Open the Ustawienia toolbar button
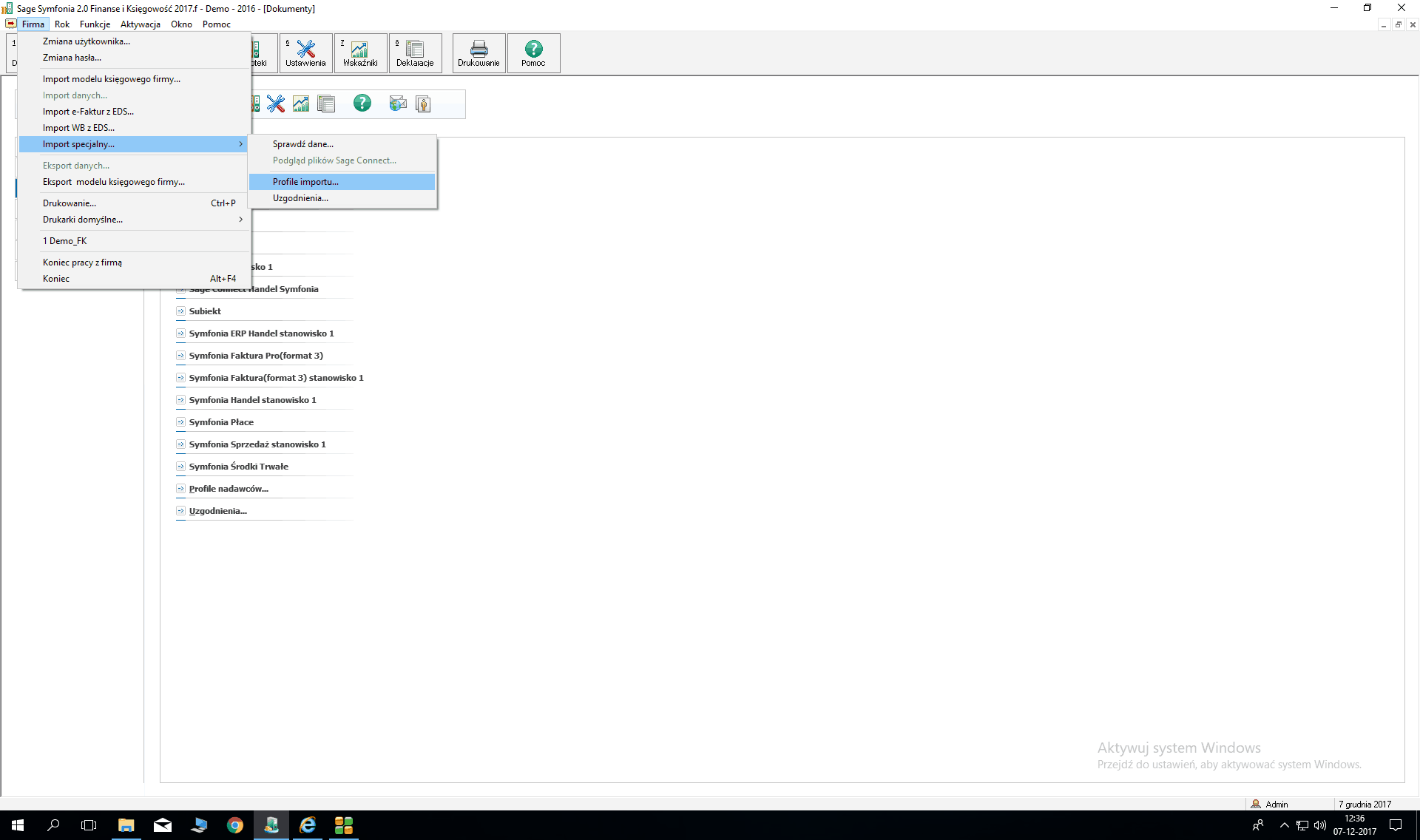This screenshot has width=1420, height=840. 305,53
